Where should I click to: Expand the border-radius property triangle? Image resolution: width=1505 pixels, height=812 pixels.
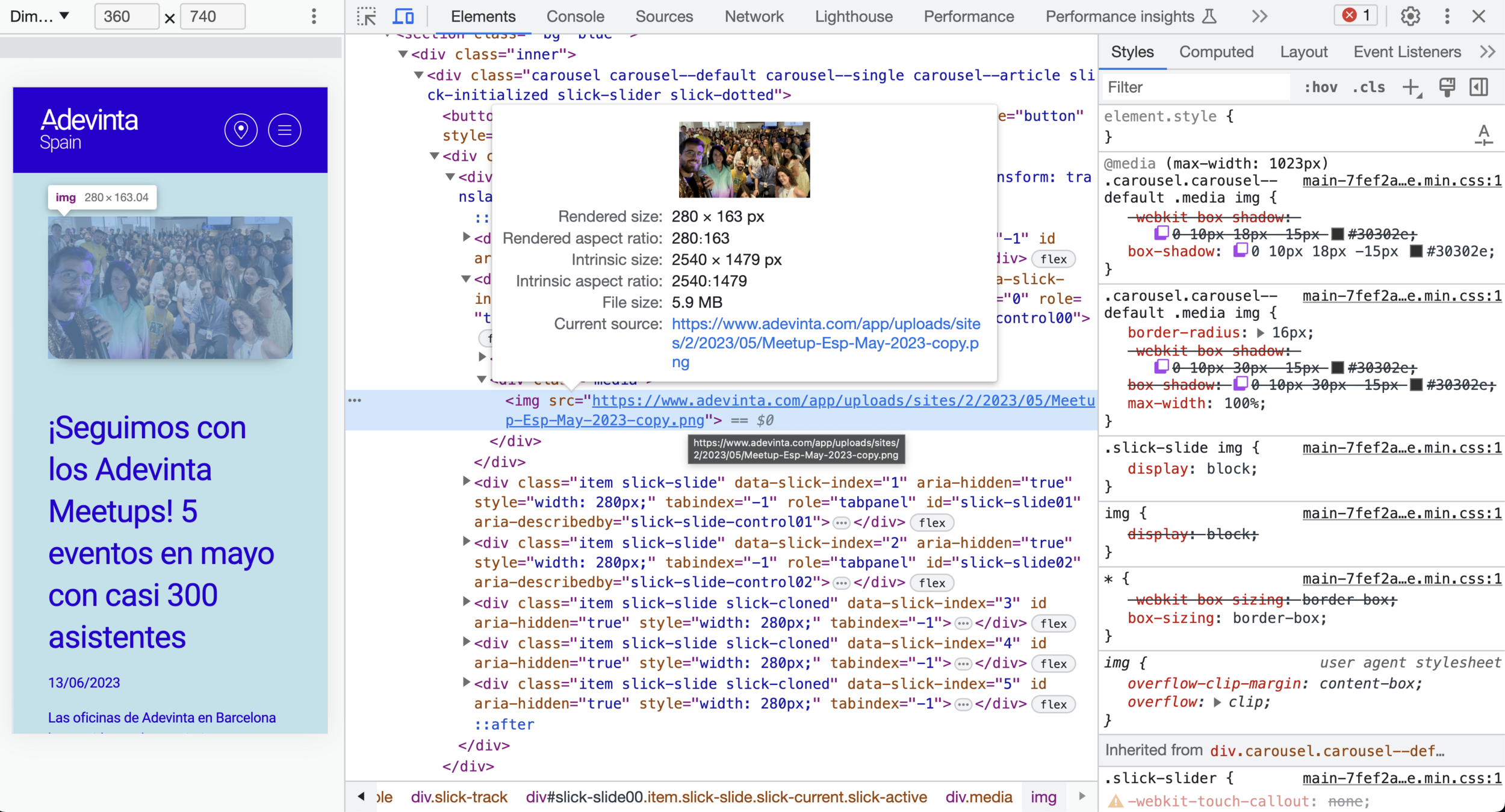(x=1261, y=333)
